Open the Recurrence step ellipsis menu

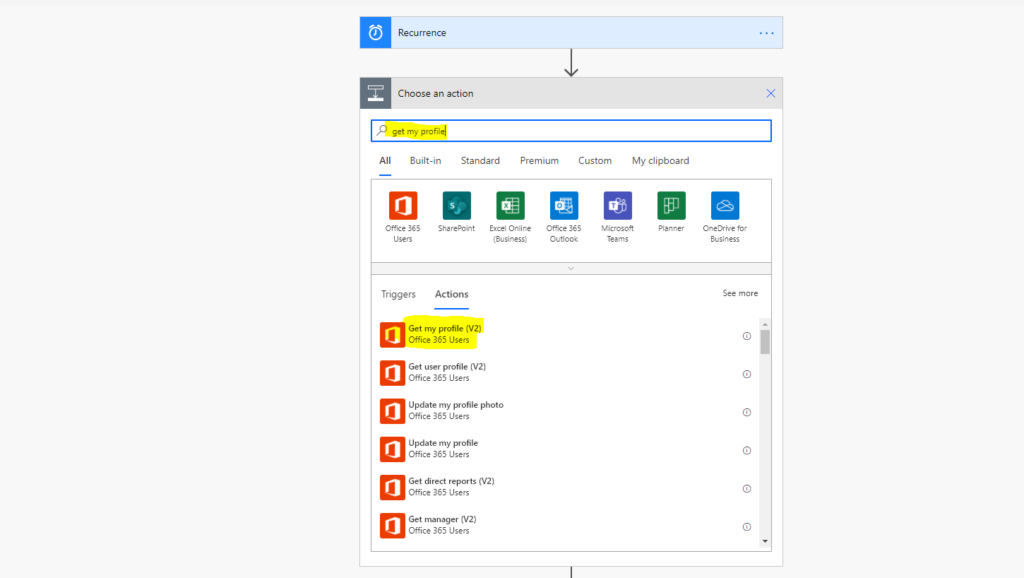pos(766,33)
